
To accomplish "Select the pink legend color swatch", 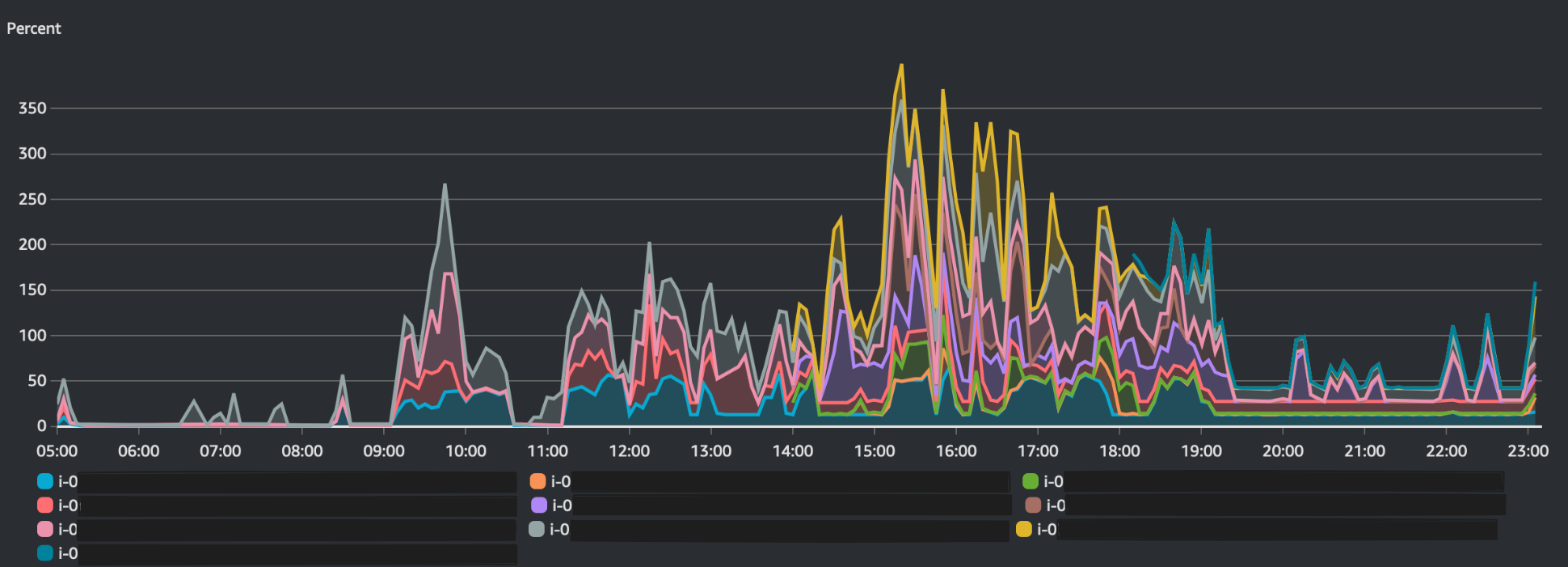I will point(45,529).
